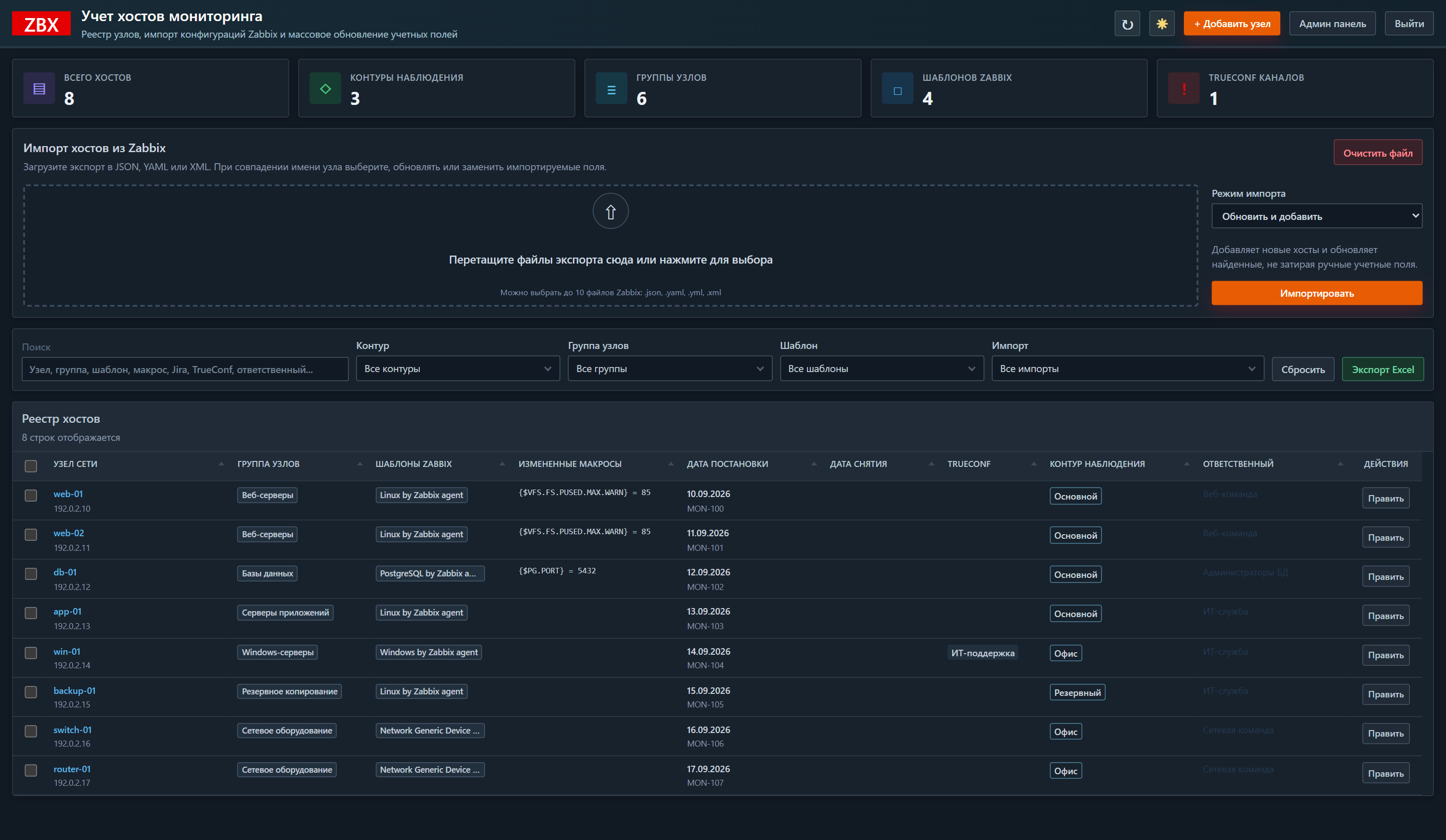Screen dimensions: 1446x840
Task: Click the total hosts card icon
Action: click(39, 88)
